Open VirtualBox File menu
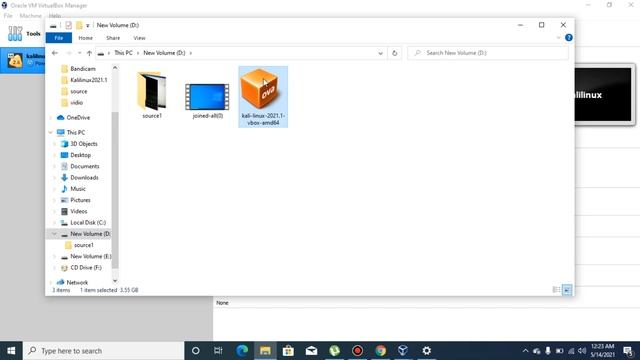This screenshot has width=640, height=360. point(8,16)
